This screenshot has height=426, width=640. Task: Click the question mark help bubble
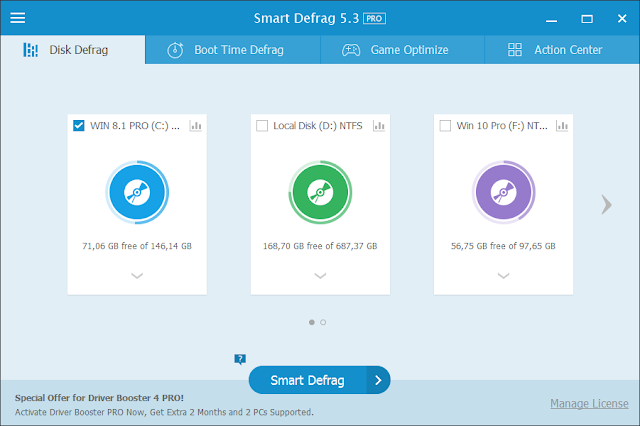[240, 359]
